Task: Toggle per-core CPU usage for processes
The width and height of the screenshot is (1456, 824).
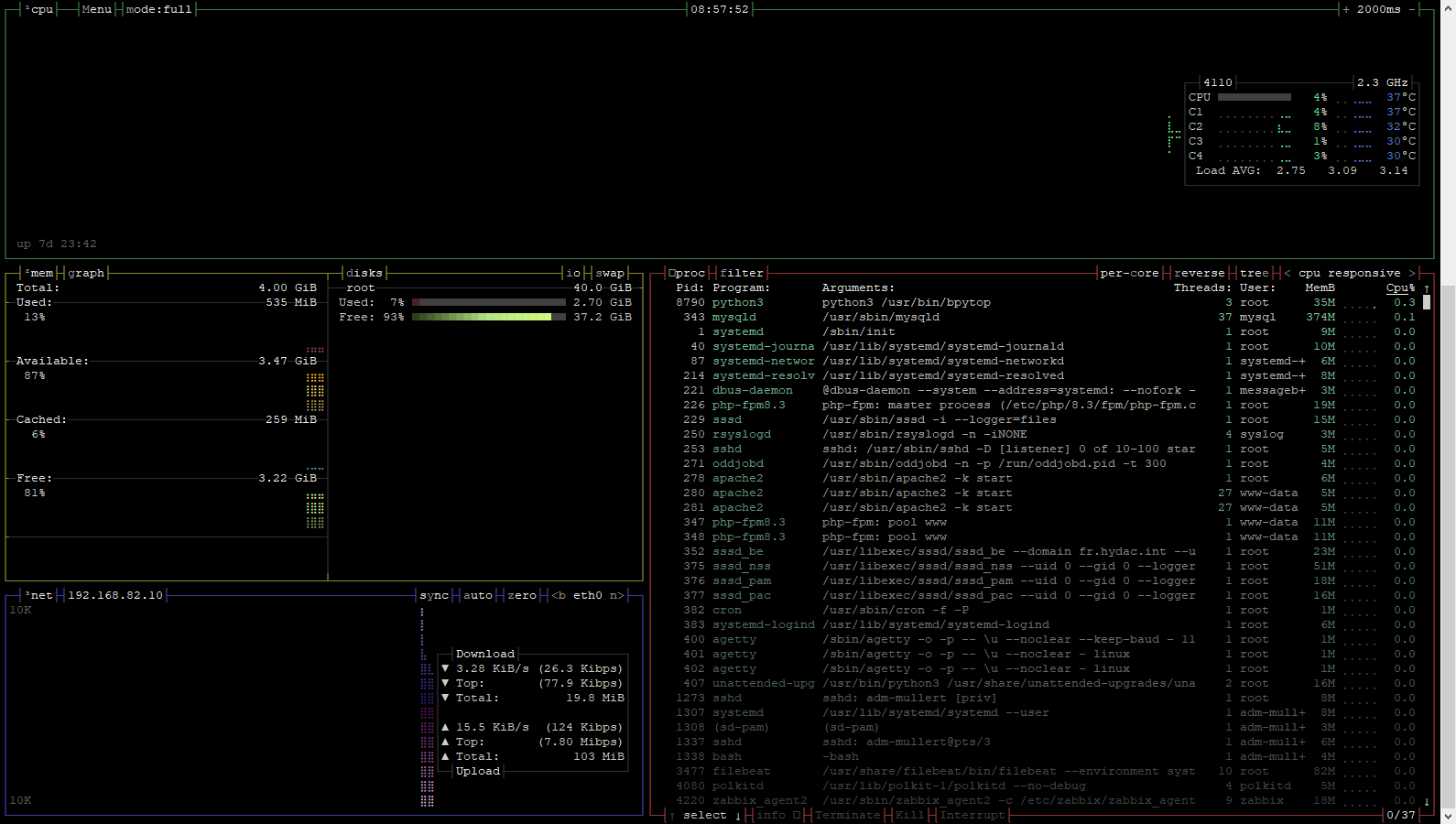Action: pos(1130,273)
